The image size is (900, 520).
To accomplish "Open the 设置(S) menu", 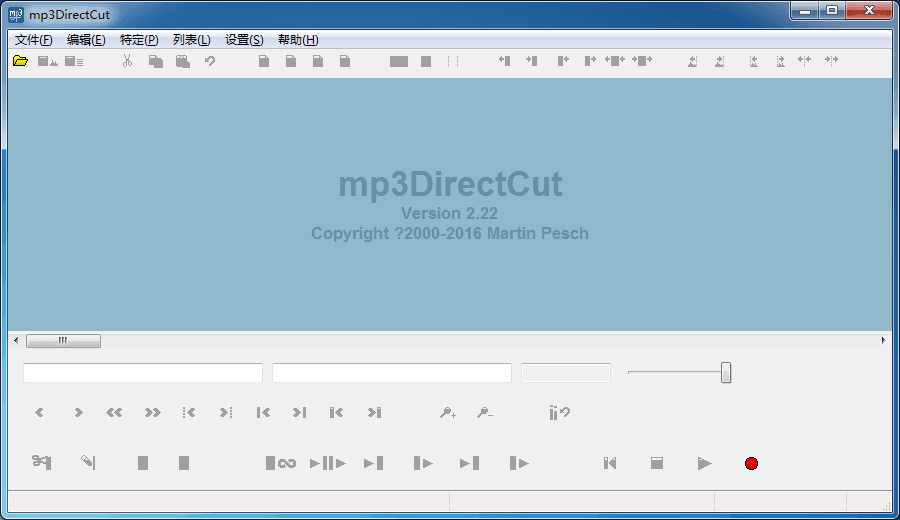I will tap(244, 40).
